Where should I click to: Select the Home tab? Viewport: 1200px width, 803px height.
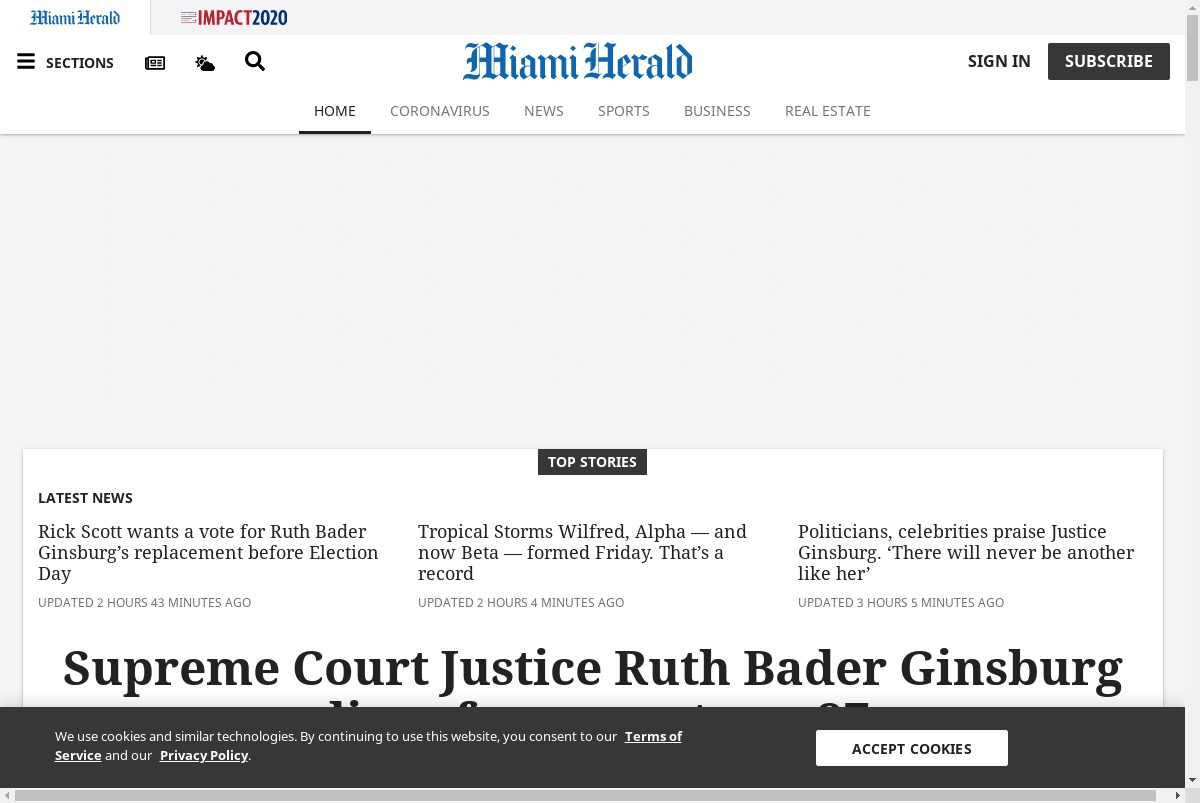(335, 111)
